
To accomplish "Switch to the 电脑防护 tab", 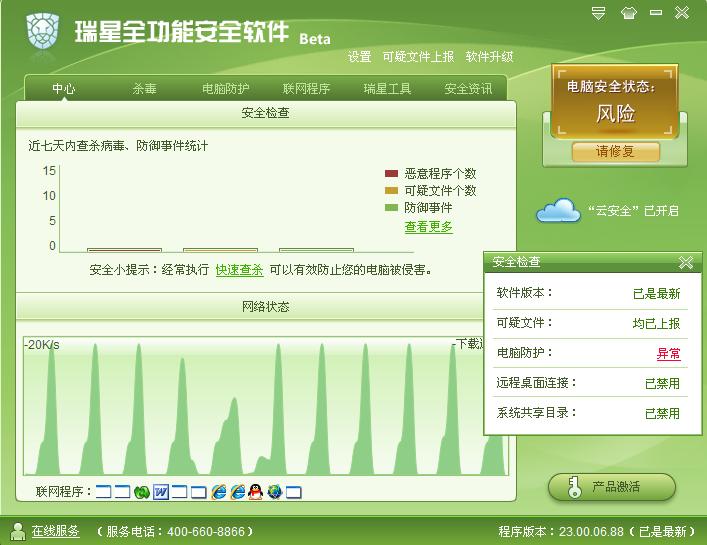I will 225,88.
